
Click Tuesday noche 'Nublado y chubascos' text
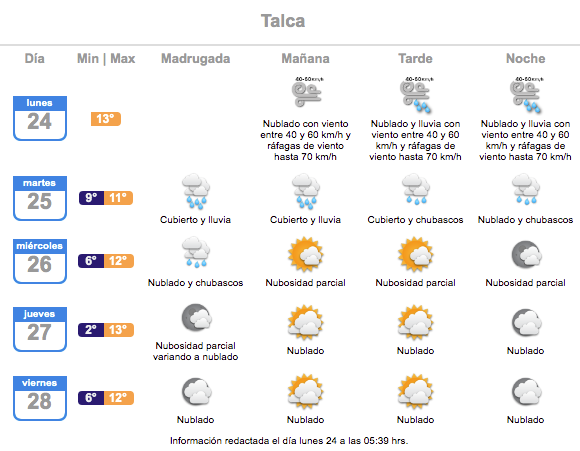pyautogui.click(x=525, y=220)
